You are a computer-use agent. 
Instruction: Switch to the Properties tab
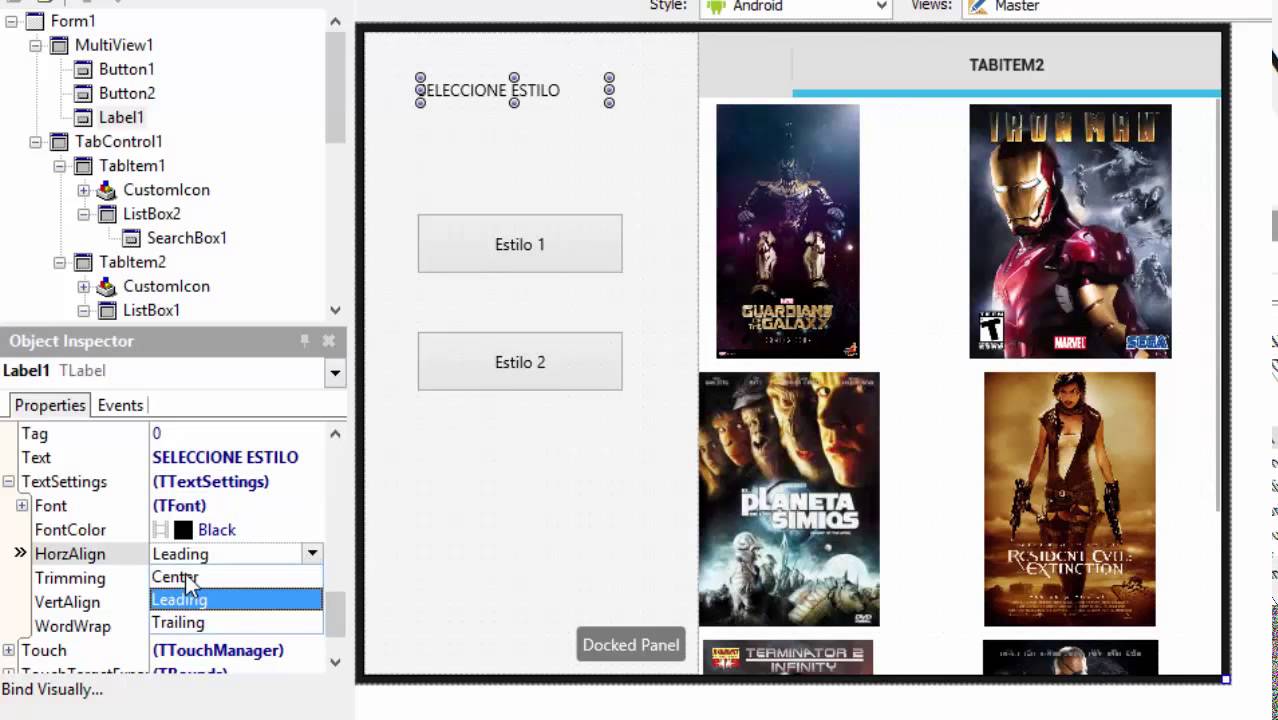50,405
